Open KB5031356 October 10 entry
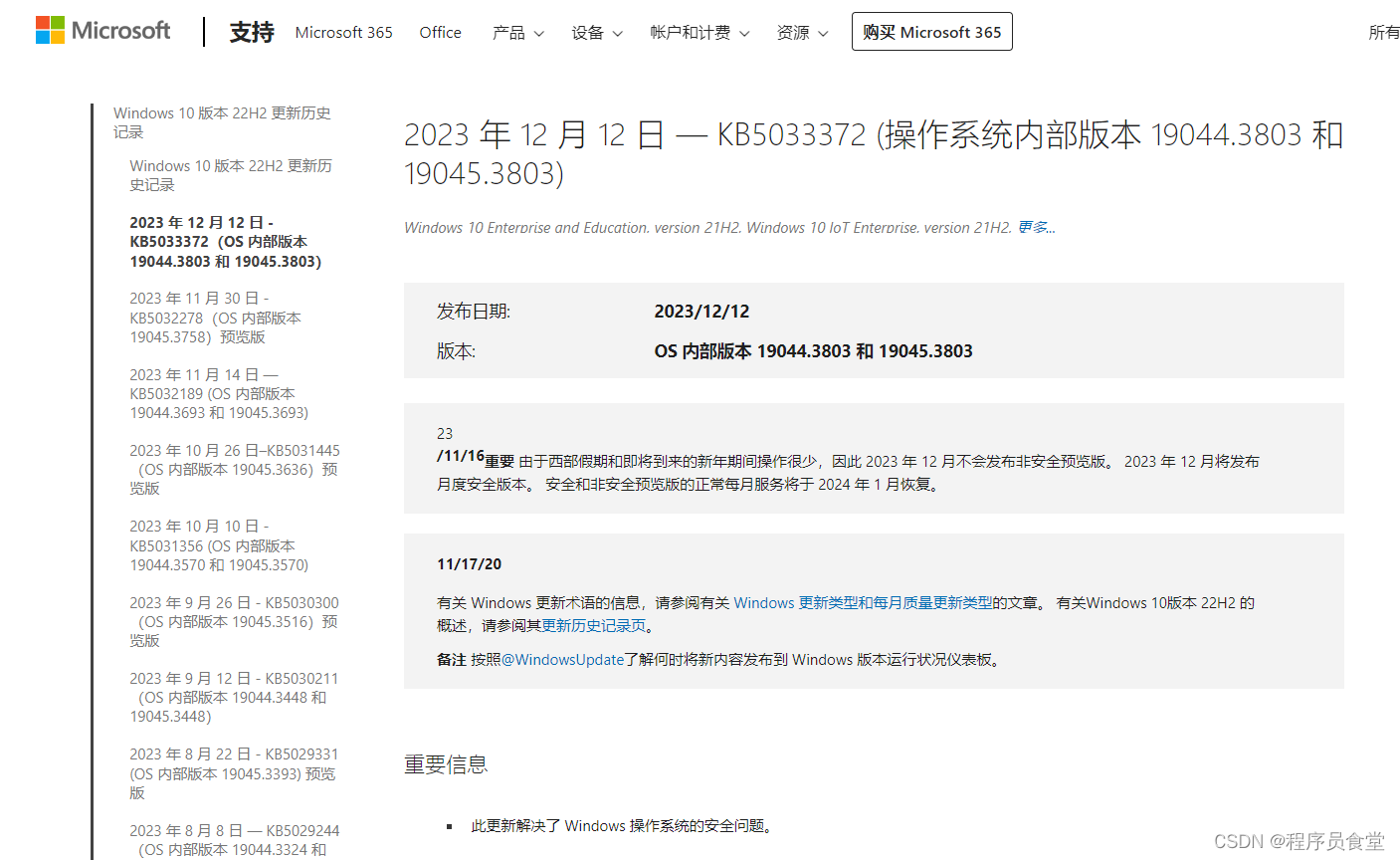 tap(219, 545)
